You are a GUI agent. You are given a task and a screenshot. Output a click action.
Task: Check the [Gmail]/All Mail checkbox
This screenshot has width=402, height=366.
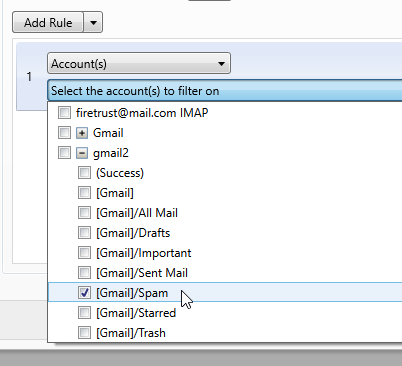(84, 213)
